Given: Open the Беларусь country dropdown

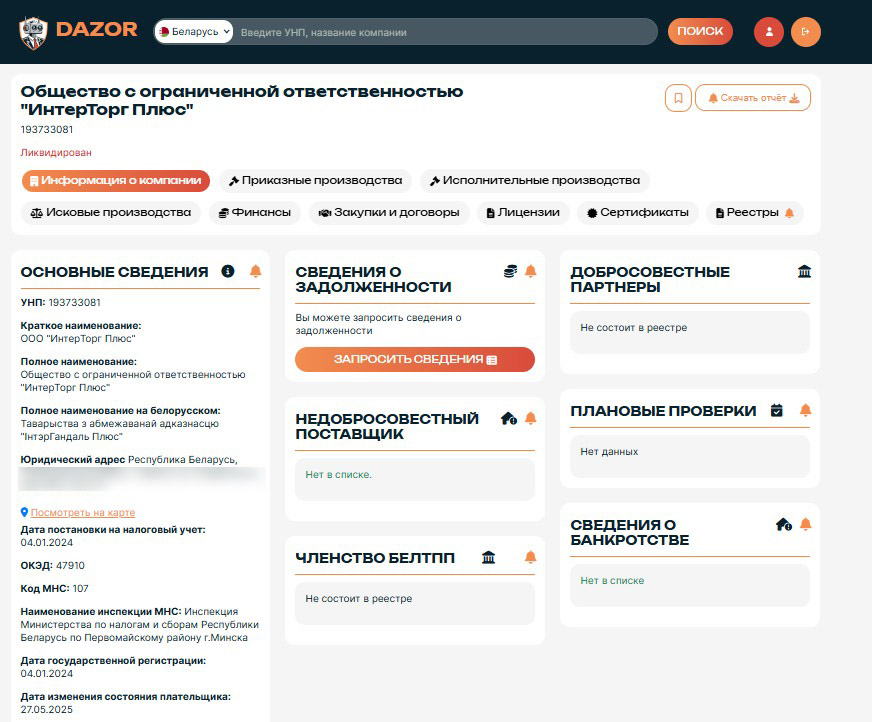Looking at the screenshot, I should pos(194,32).
